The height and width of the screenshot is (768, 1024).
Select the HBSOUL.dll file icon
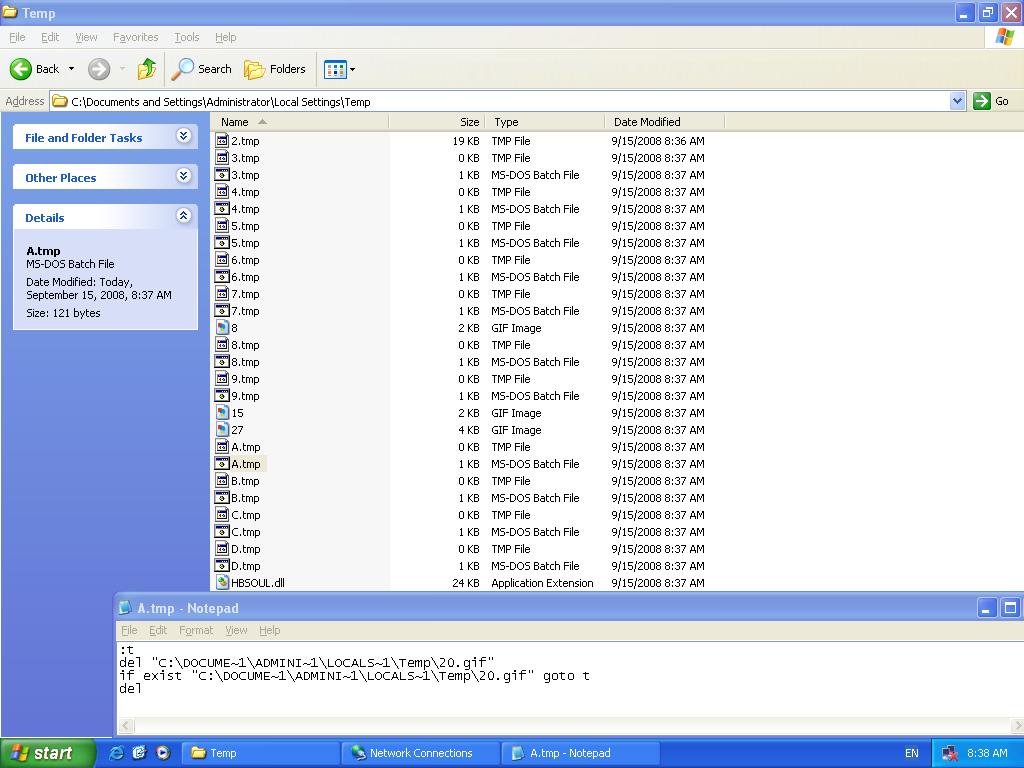[x=222, y=582]
